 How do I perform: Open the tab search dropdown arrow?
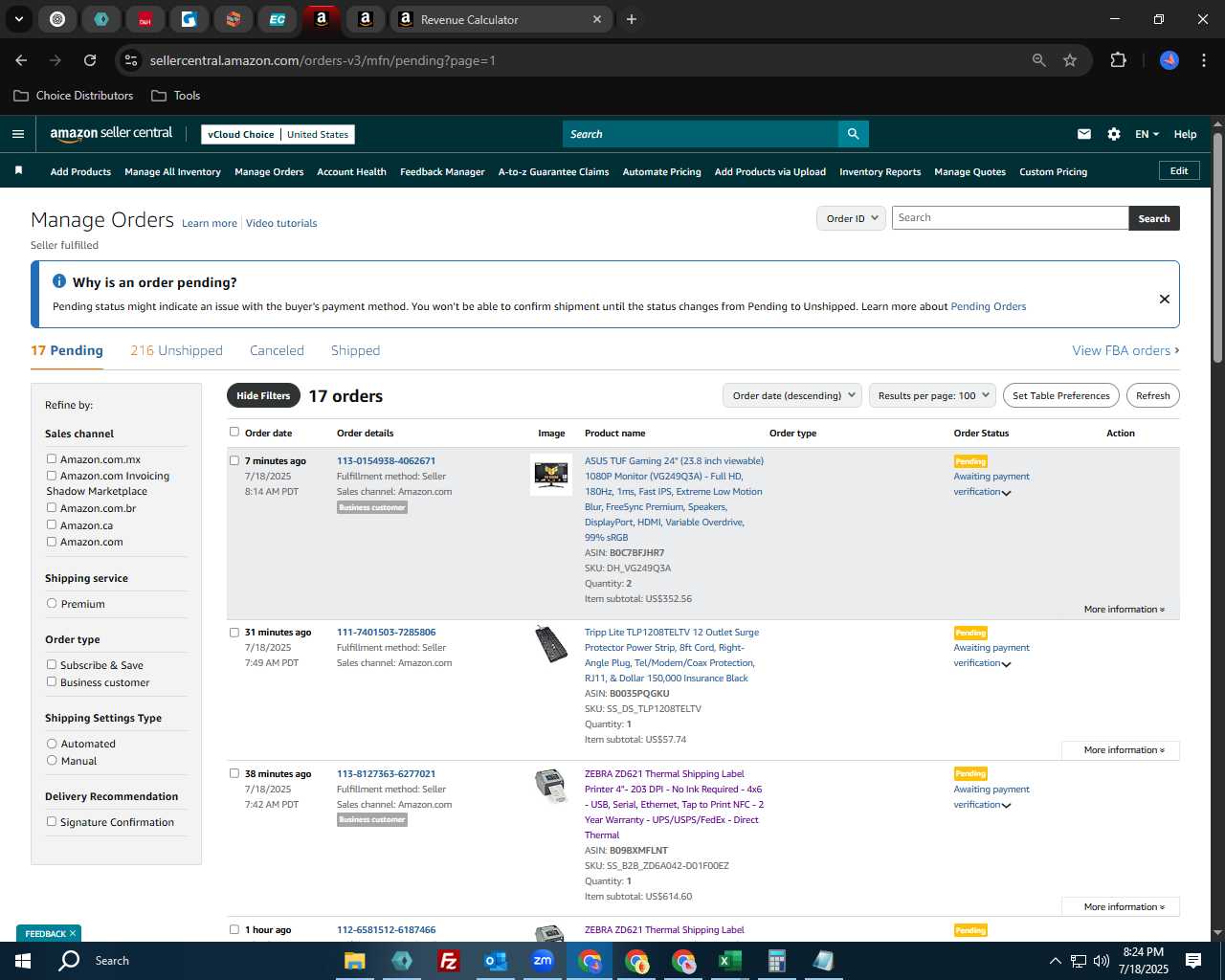pos(18,19)
